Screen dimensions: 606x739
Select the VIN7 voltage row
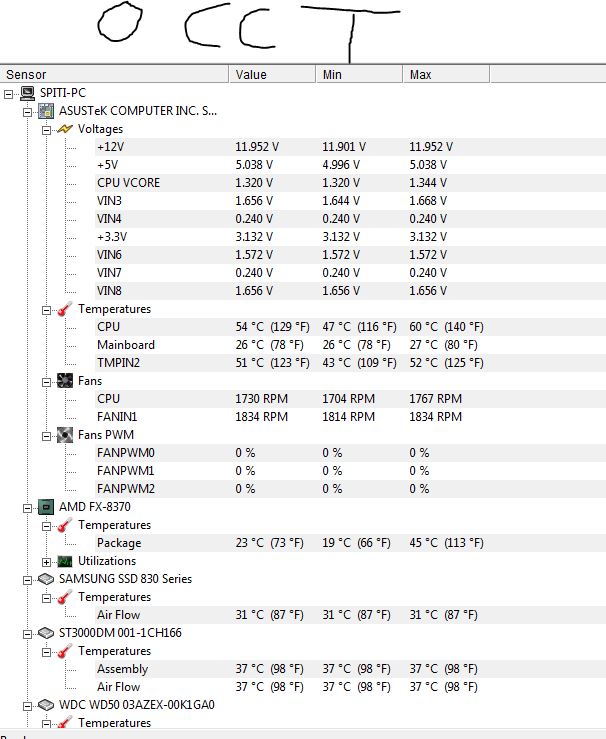(x=350, y=273)
